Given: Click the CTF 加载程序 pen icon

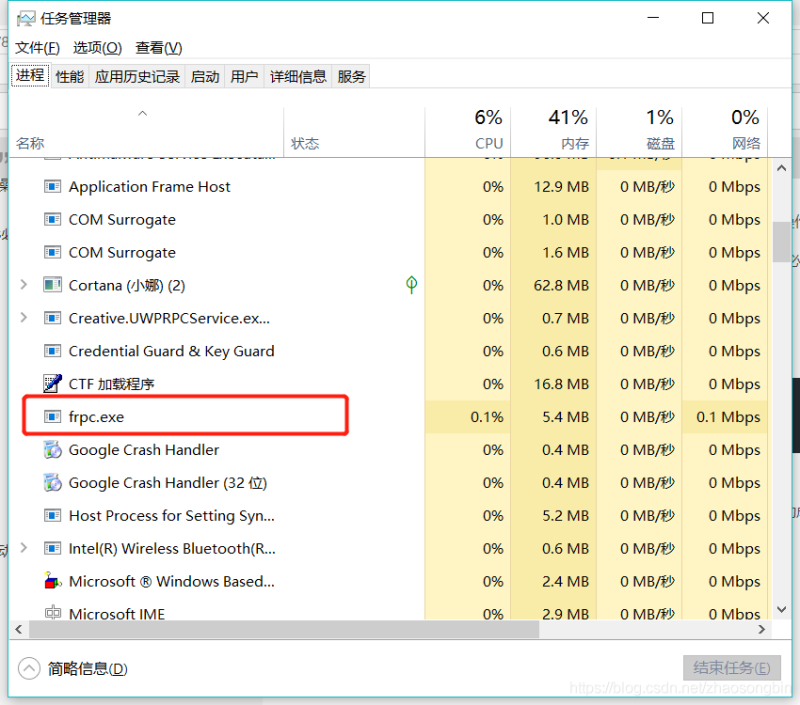Looking at the screenshot, I should pos(53,384).
